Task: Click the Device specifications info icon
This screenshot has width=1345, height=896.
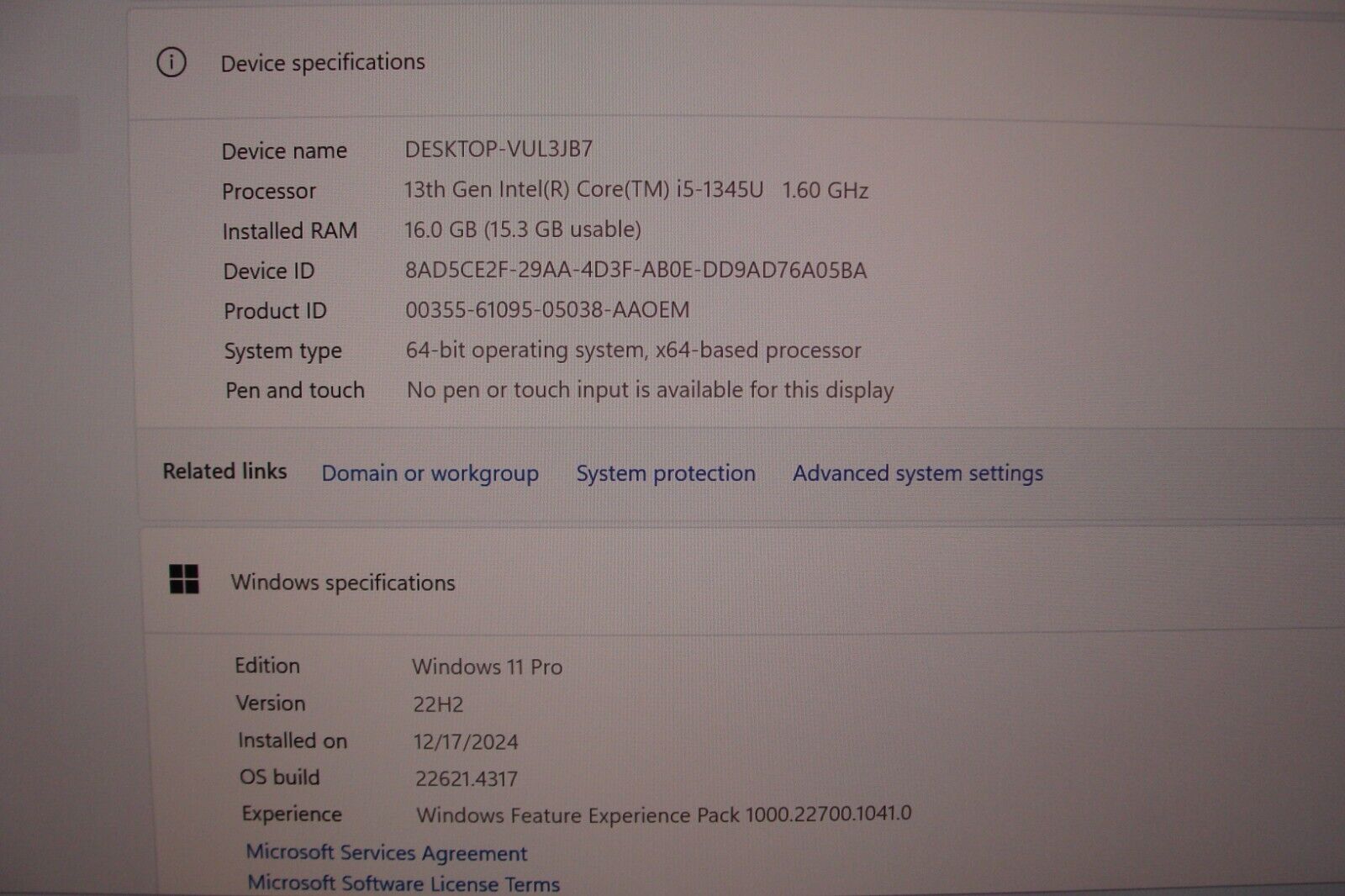Action: pos(171,62)
